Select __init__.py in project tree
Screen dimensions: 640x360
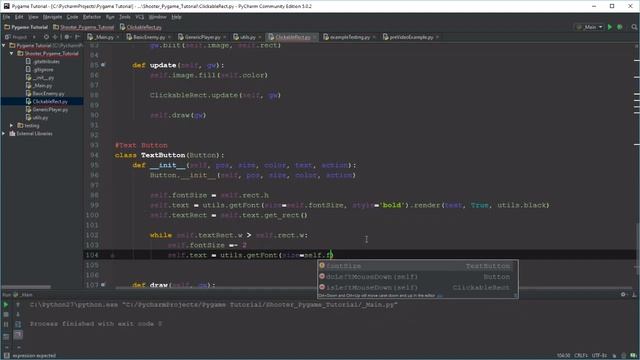tap(40, 78)
